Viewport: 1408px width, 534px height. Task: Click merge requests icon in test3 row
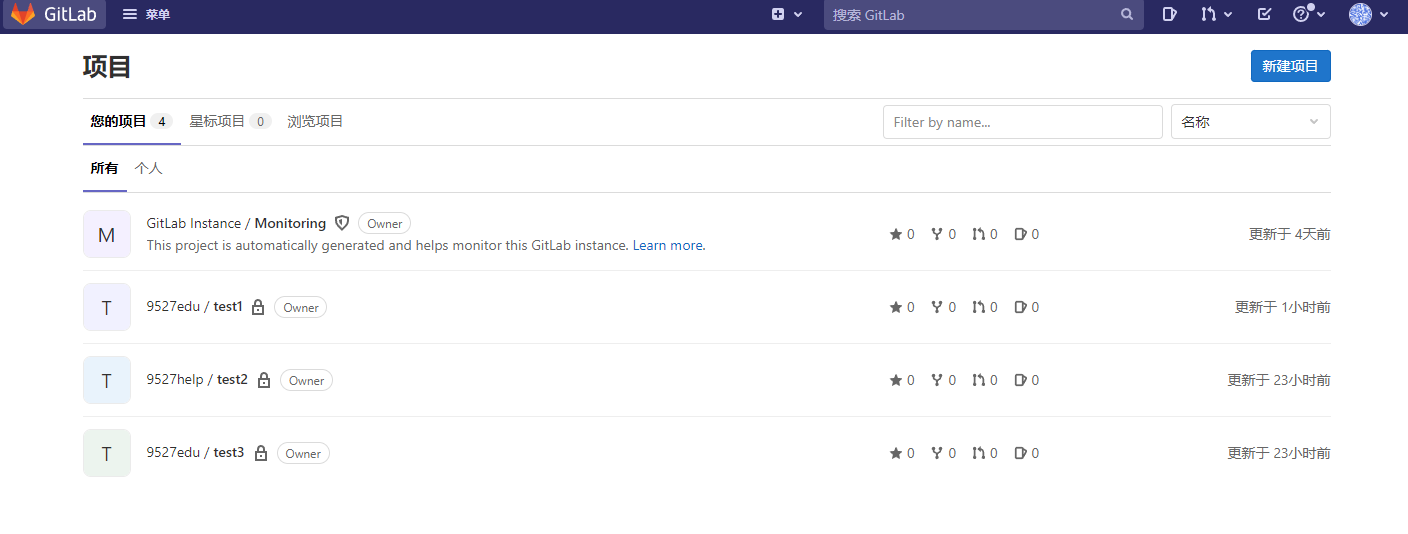pyautogui.click(x=978, y=453)
